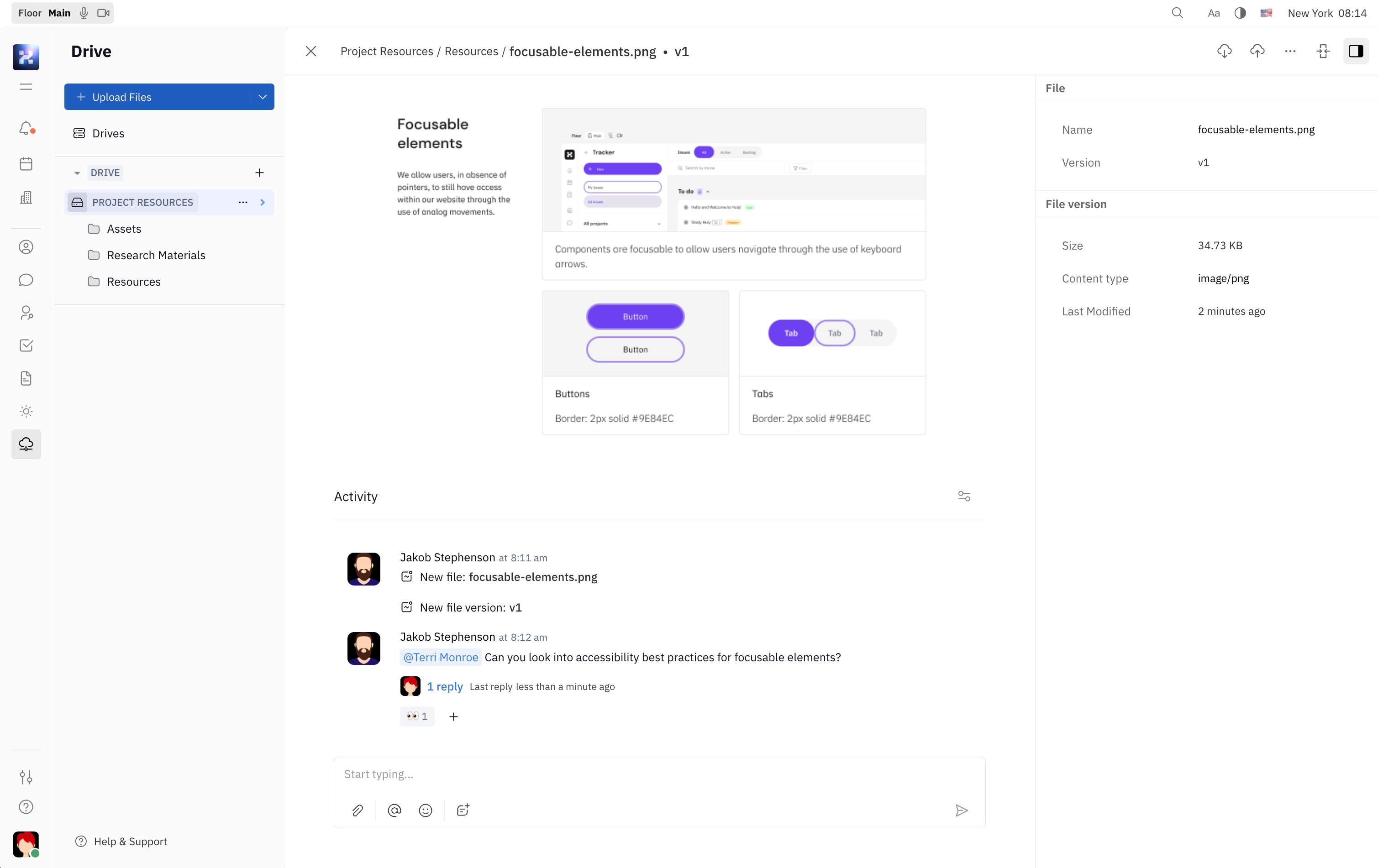The height and width of the screenshot is (868, 1378).
Task: Toggle activity filter settings icon
Action: click(963, 496)
